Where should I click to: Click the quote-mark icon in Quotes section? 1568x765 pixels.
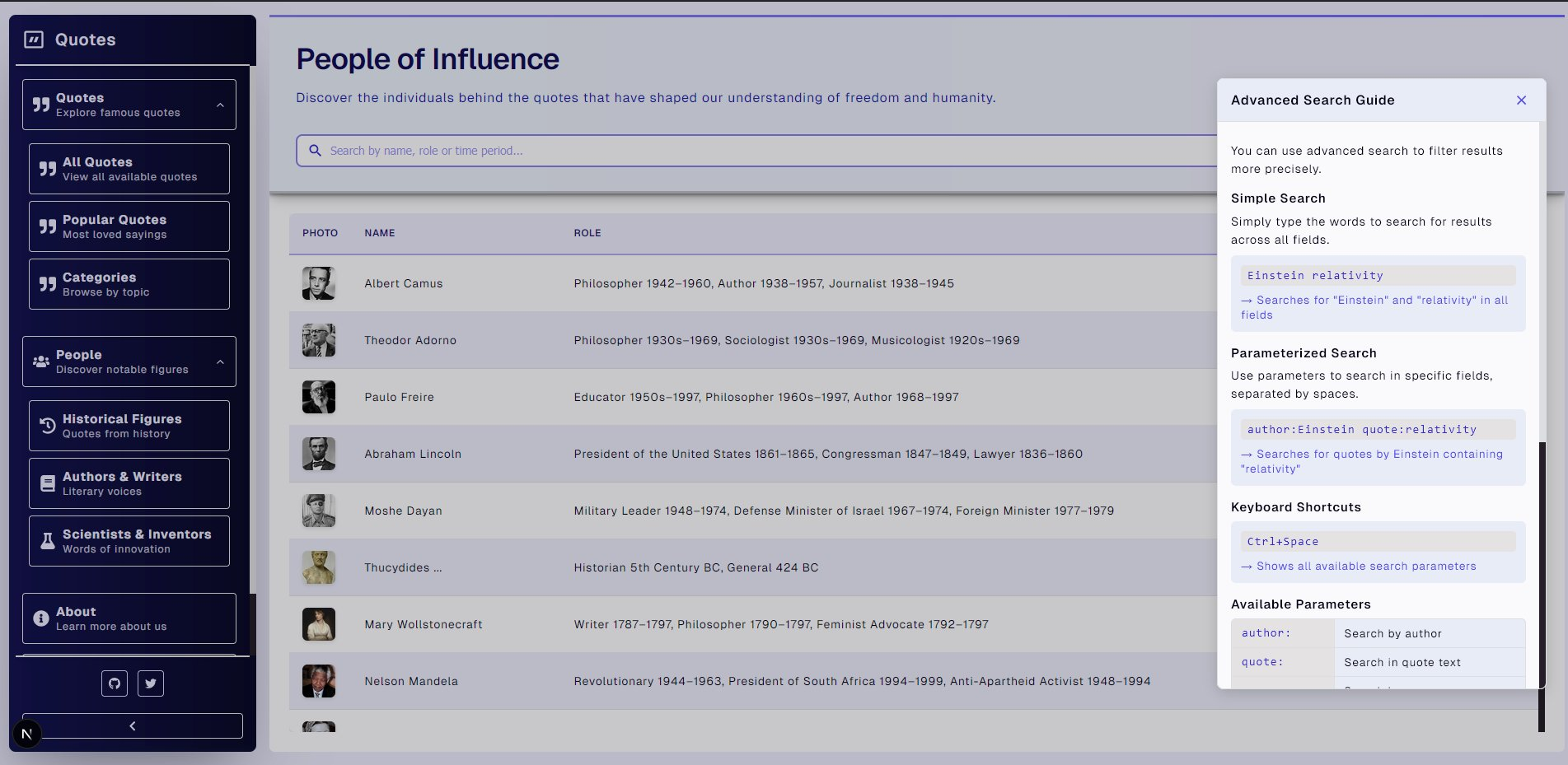(41, 105)
